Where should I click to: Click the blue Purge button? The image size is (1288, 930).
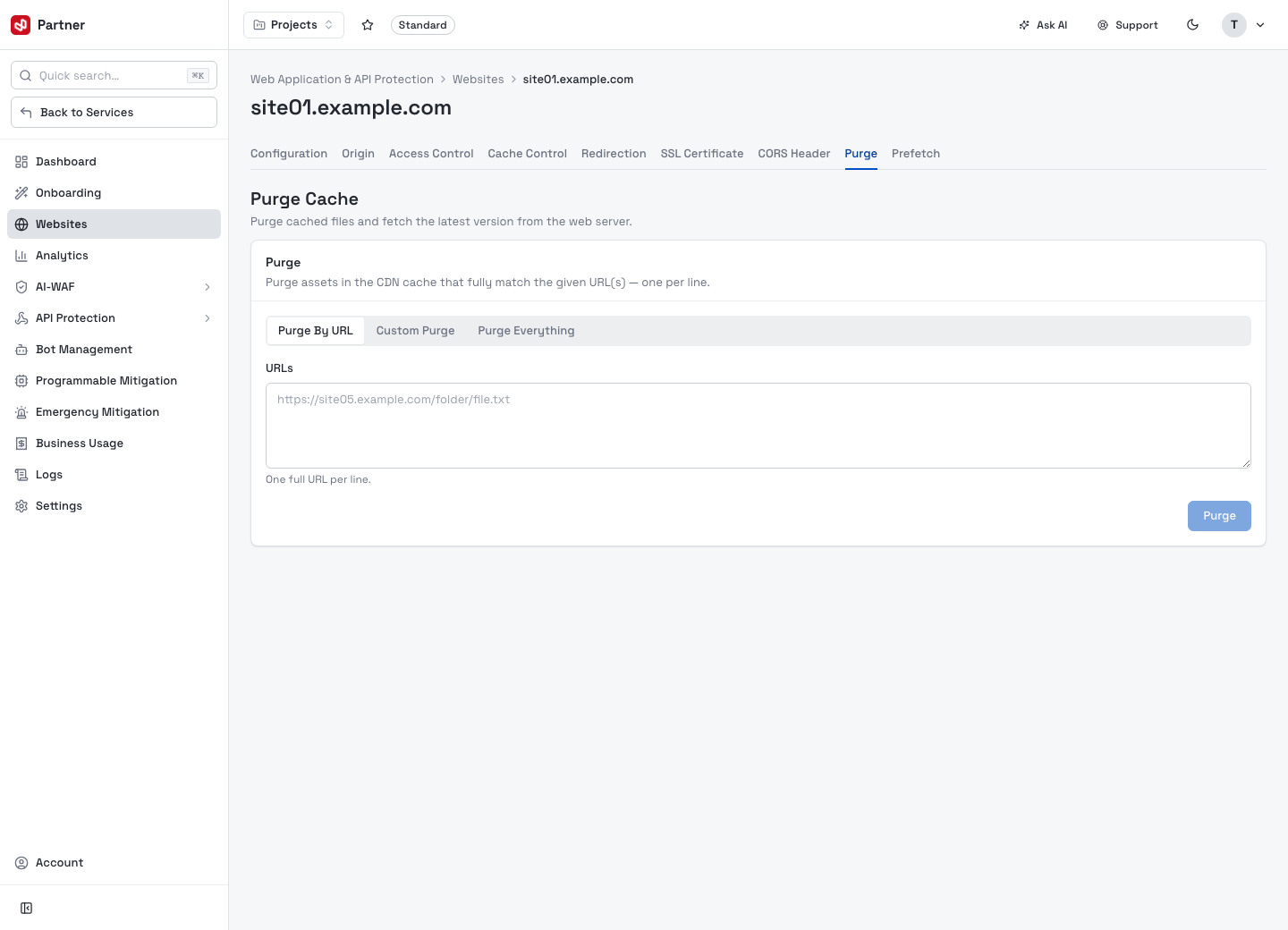tap(1219, 516)
